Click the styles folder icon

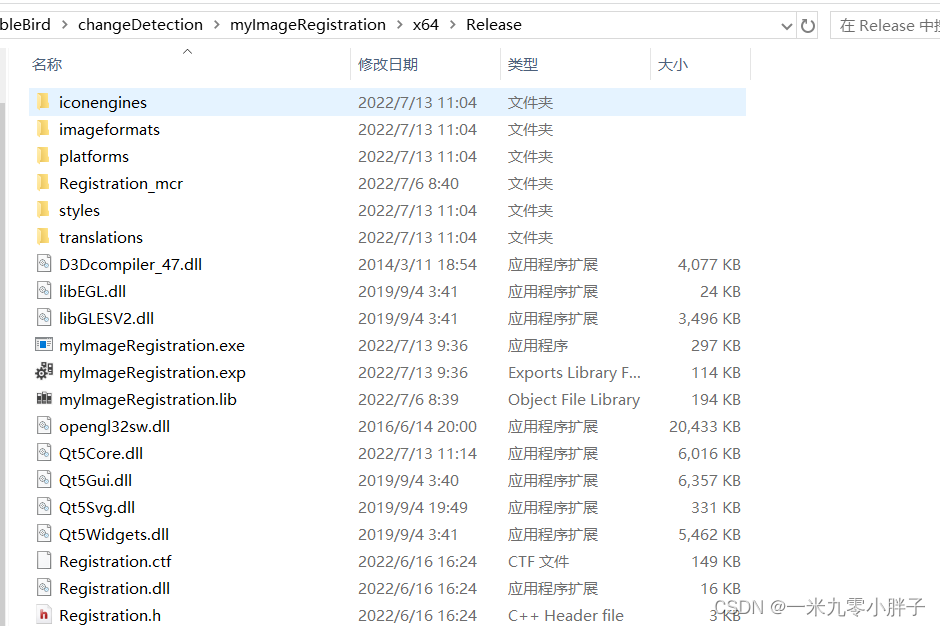(x=43, y=210)
